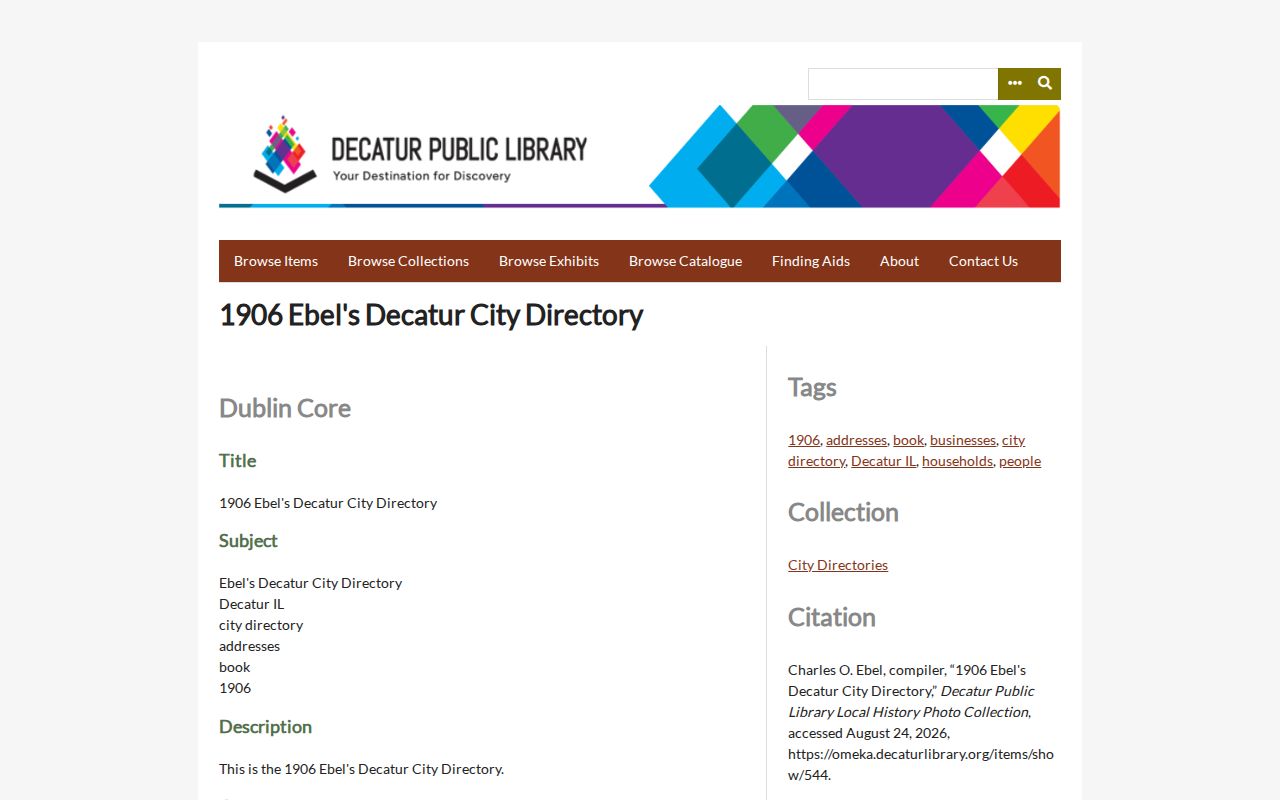Click the Decatur IL tag
1280x800 pixels.
tap(883, 461)
